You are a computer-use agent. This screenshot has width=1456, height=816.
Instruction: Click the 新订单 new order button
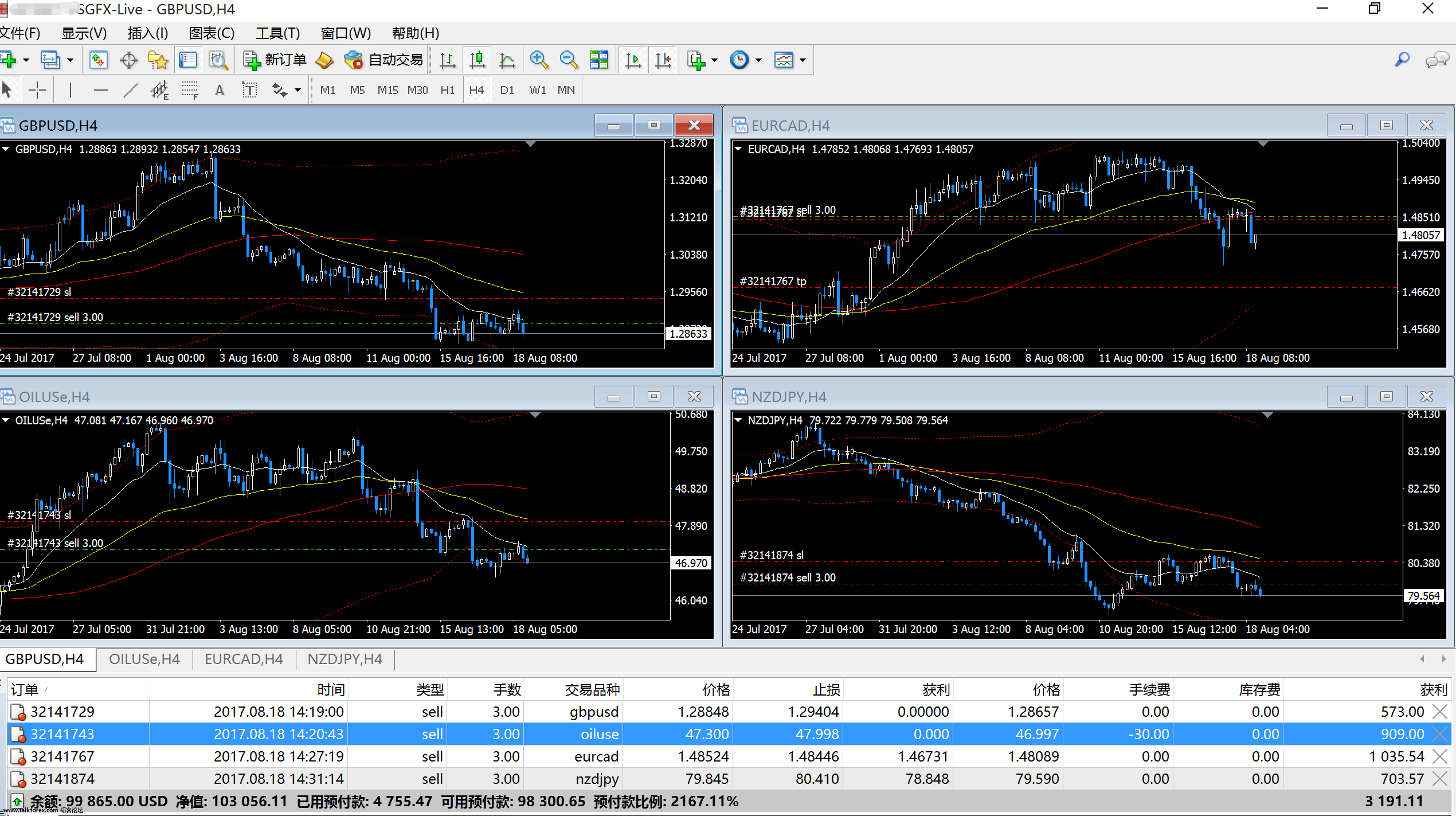pyautogui.click(x=274, y=60)
